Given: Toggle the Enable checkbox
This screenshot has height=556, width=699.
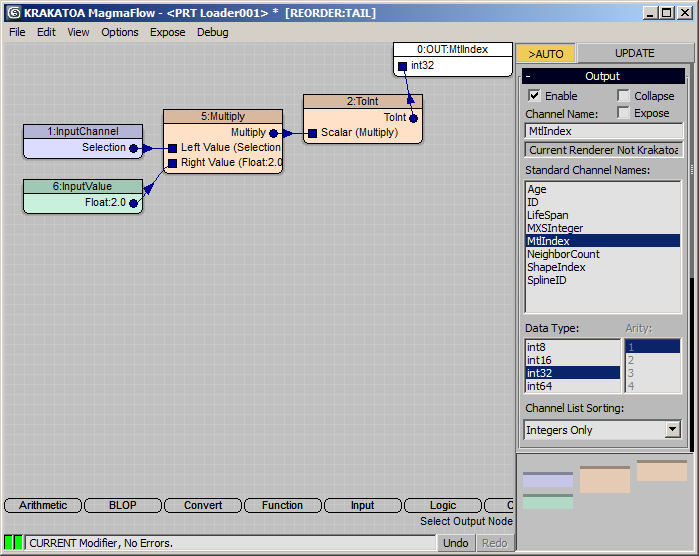Looking at the screenshot, I should (534, 95).
